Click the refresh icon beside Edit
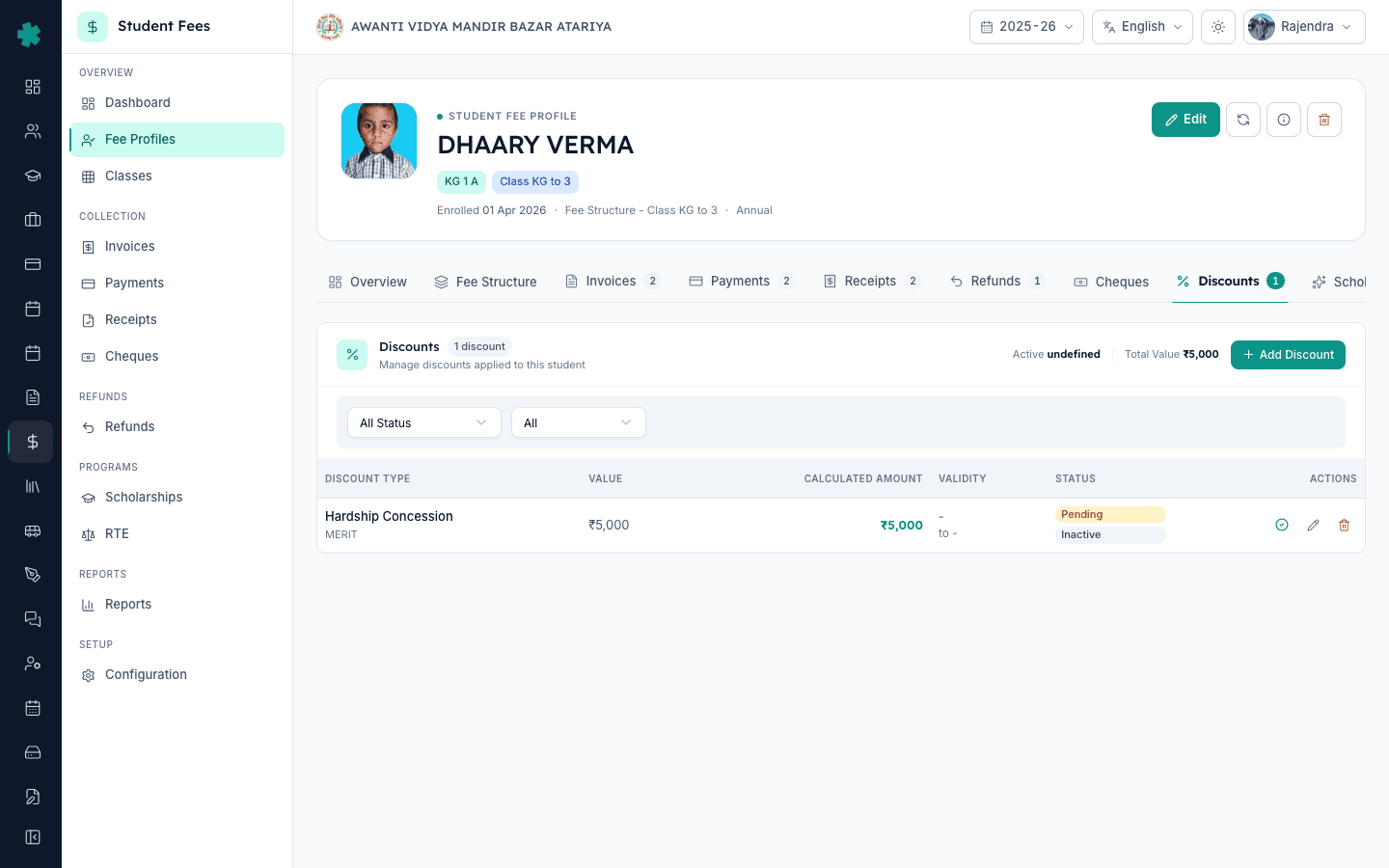The image size is (1389, 868). 1243,120
